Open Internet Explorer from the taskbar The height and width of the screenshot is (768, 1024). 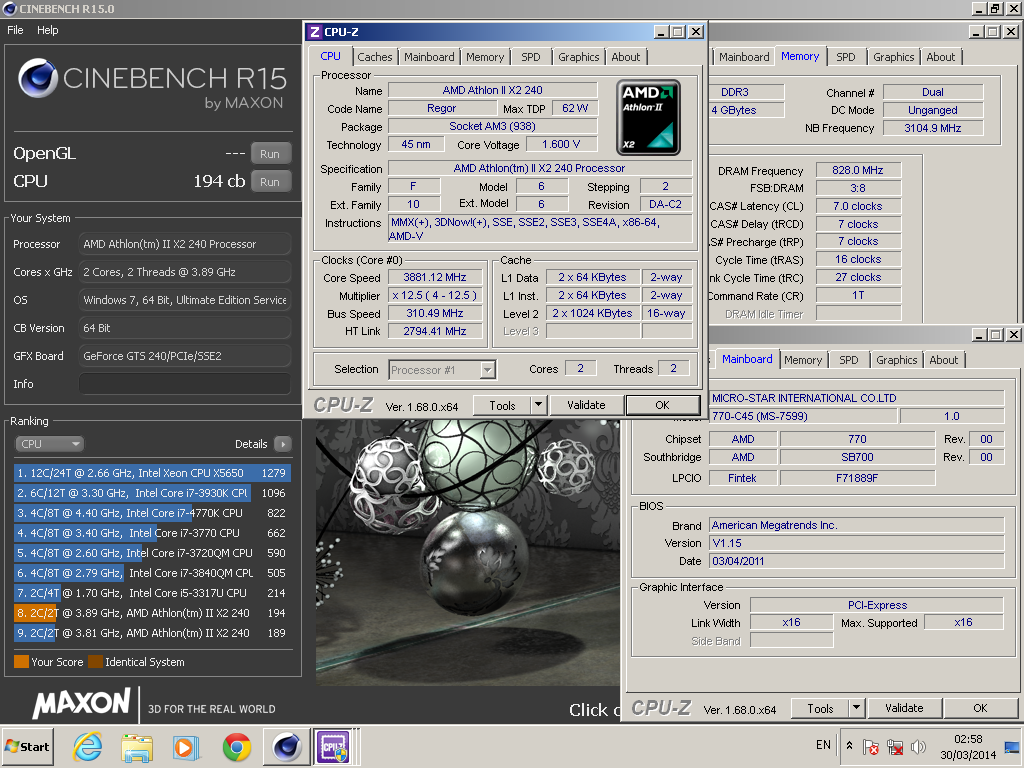point(88,746)
